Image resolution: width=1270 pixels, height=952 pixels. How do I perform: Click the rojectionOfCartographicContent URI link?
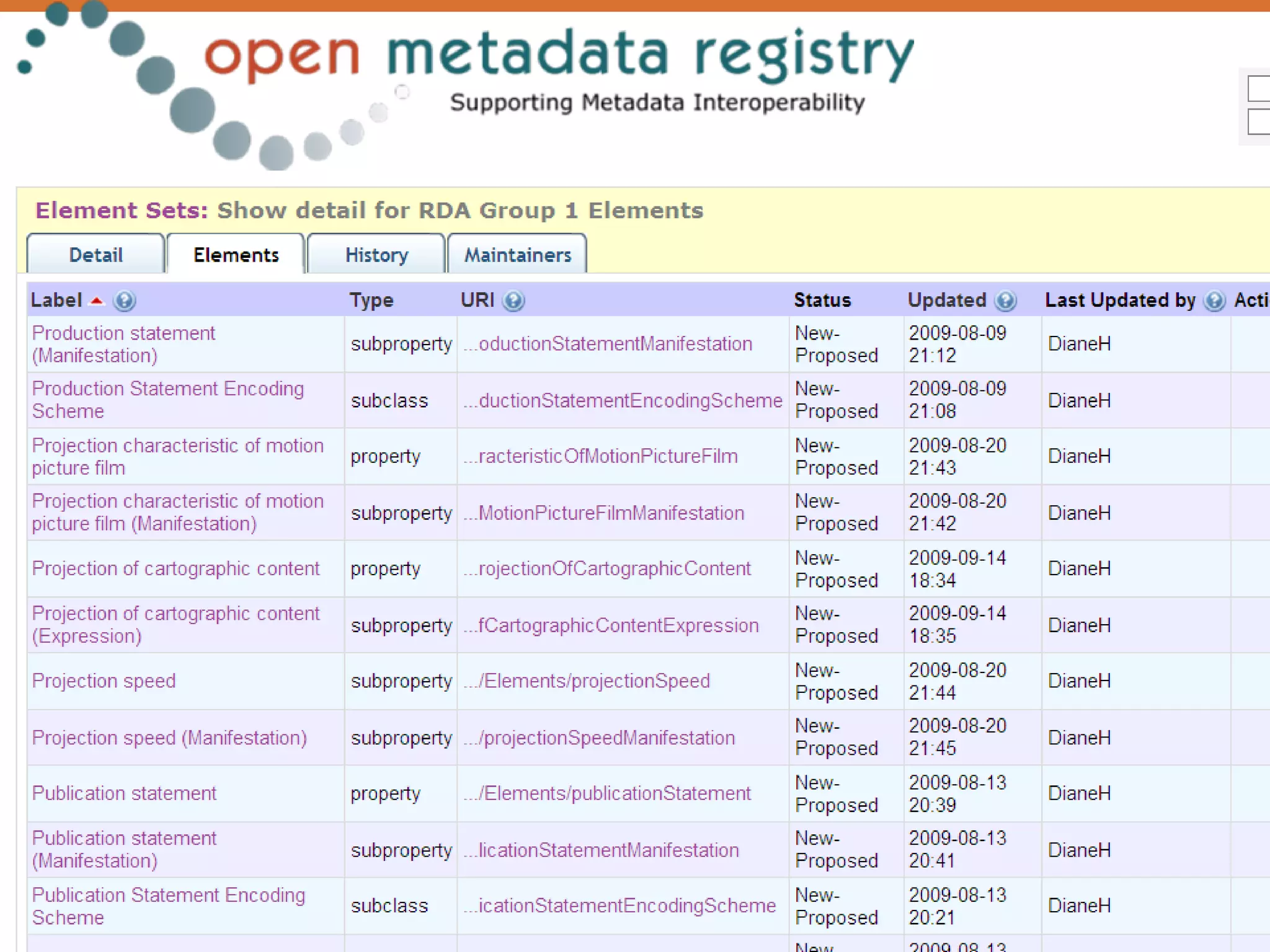[x=607, y=568]
